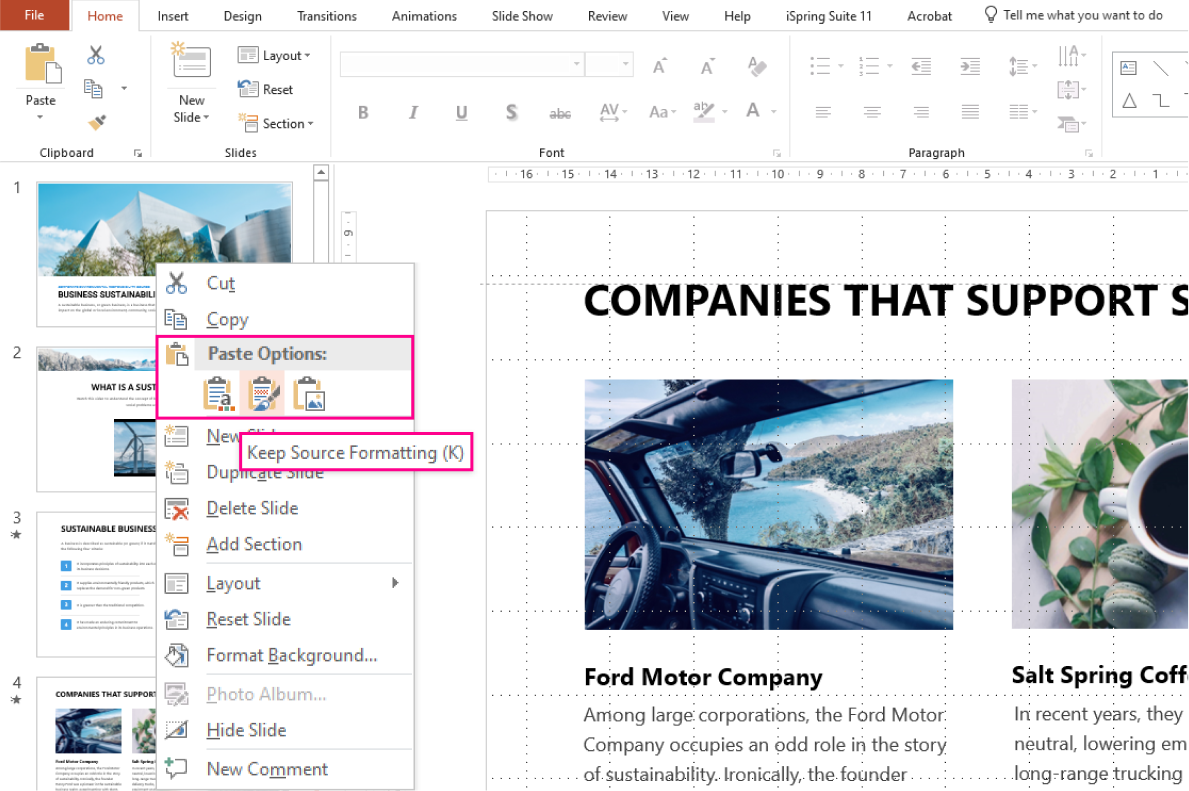Click the Align Text icon
Screen dimensions: 1189x791
[1071, 89]
